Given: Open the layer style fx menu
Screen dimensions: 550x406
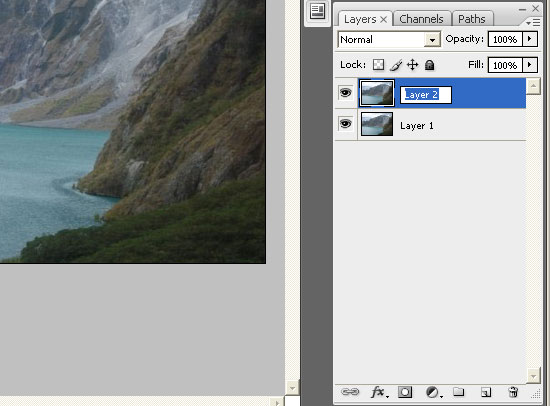Looking at the screenshot, I should [x=380, y=392].
